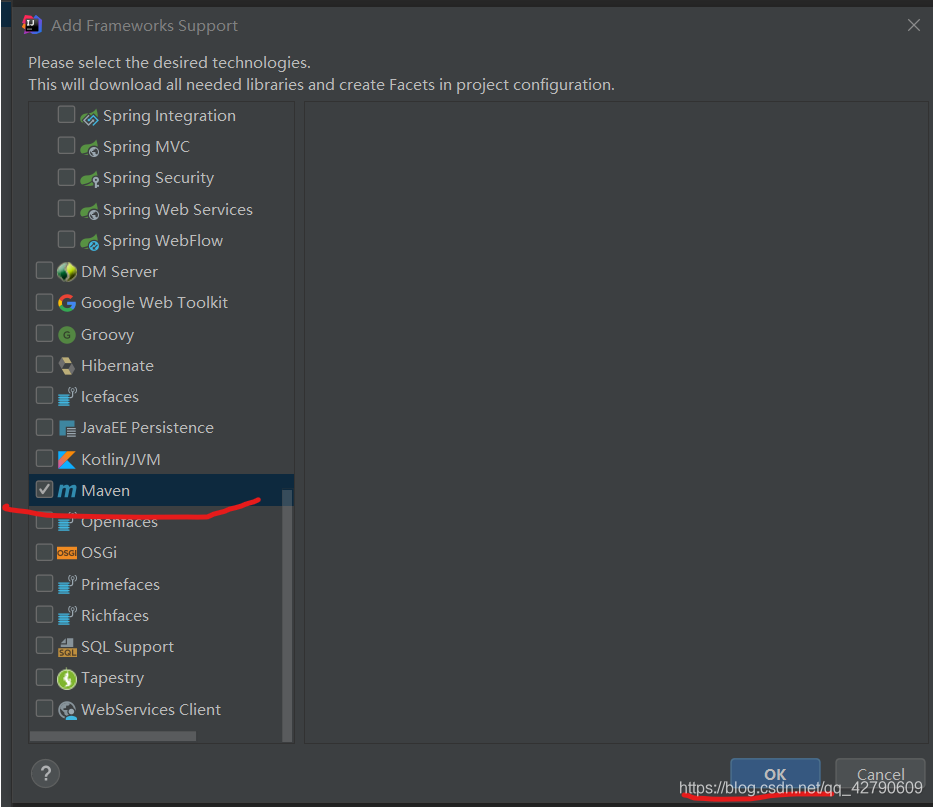Click the horizontal scrollbar of frameworks list

[x=112, y=736]
